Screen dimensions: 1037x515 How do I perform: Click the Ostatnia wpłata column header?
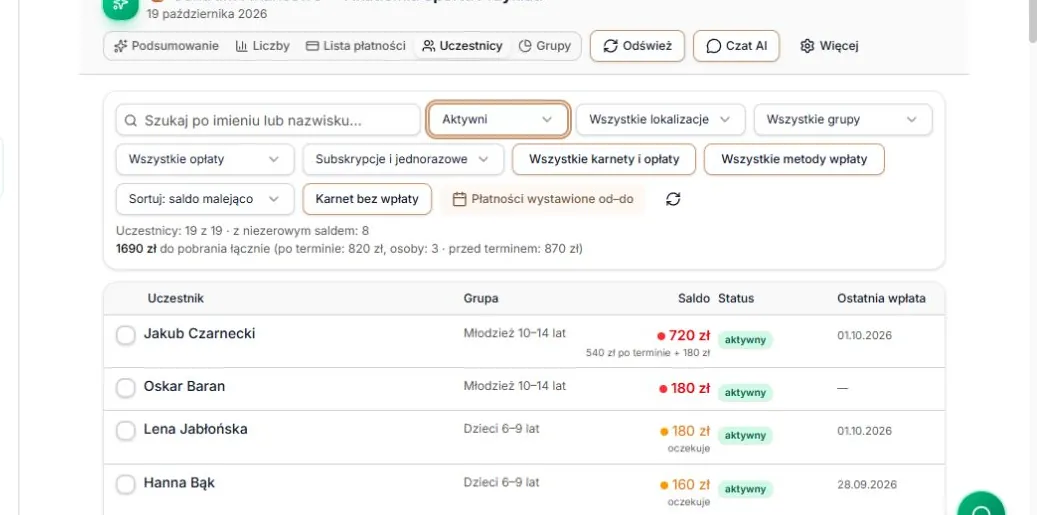(882, 299)
